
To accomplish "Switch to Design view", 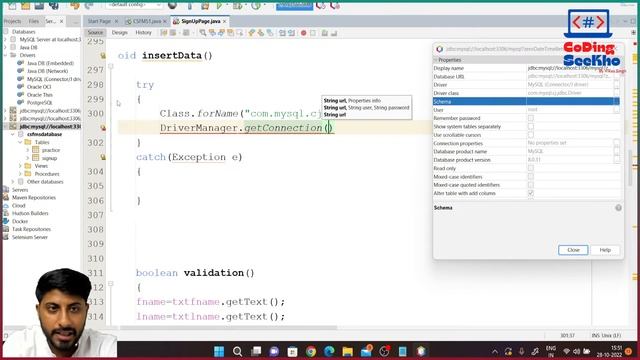I will (120, 32).
